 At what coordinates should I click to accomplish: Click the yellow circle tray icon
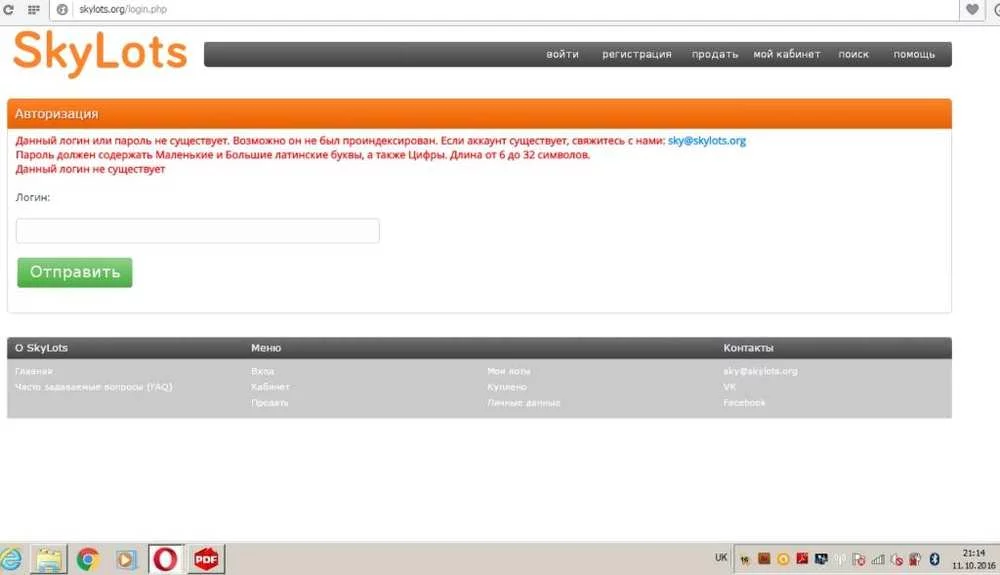(x=783, y=559)
